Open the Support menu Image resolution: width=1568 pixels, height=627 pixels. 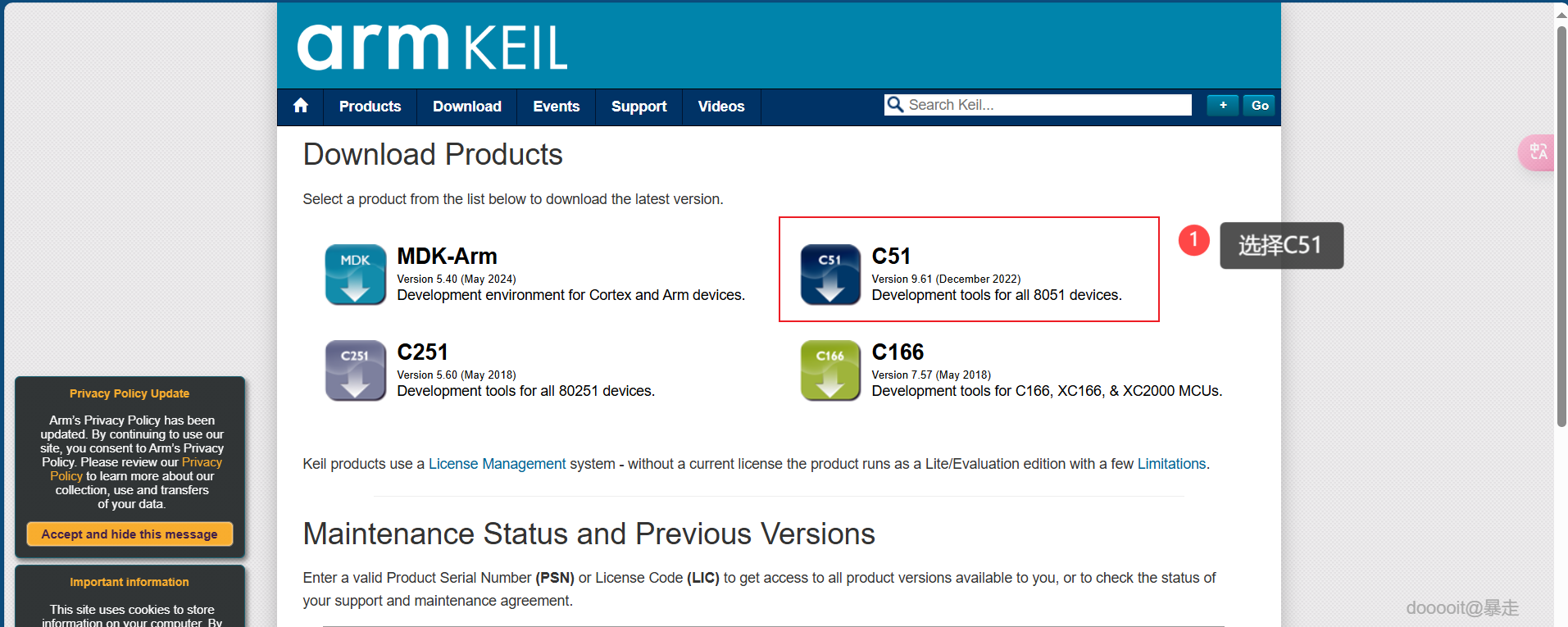639,107
